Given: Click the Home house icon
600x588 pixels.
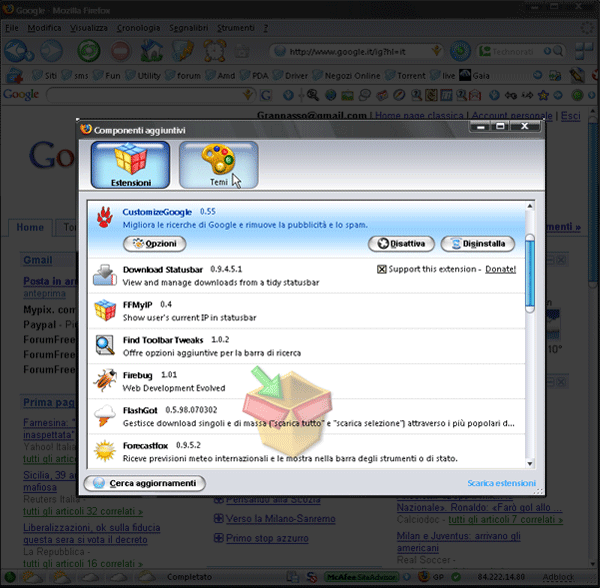Looking at the screenshot, I should pyautogui.click(x=152, y=50).
